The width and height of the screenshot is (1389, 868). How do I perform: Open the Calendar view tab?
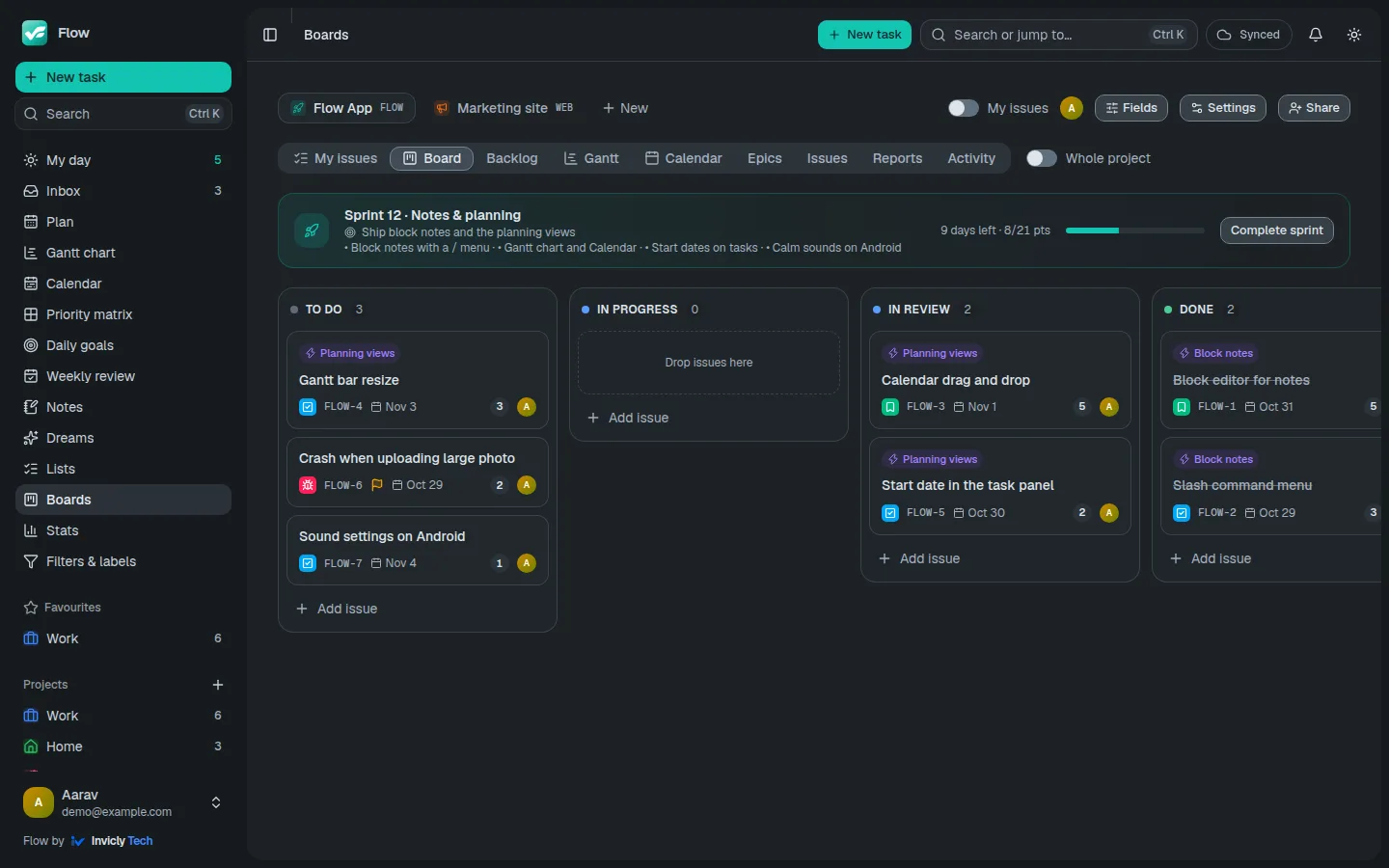(x=684, y=158)
